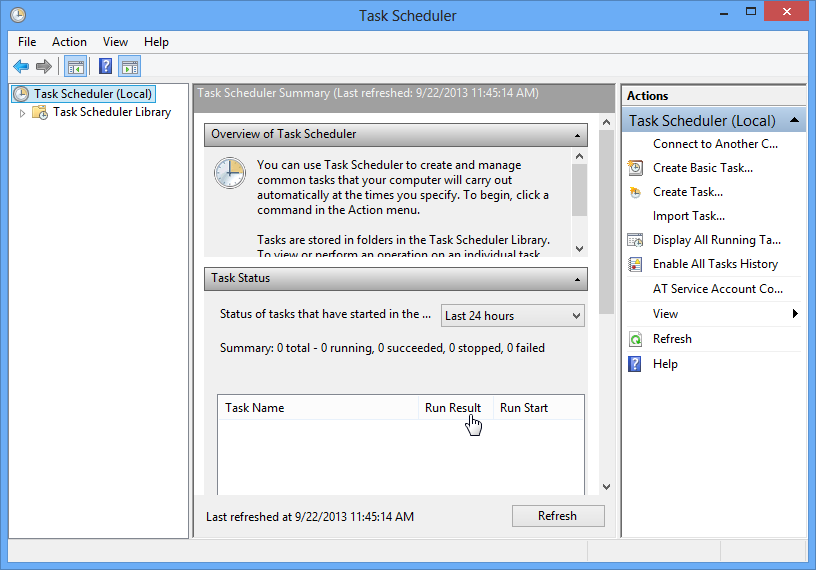
Task: Select Task Scheduler (Local) in the tree
Action: [92, 94]
